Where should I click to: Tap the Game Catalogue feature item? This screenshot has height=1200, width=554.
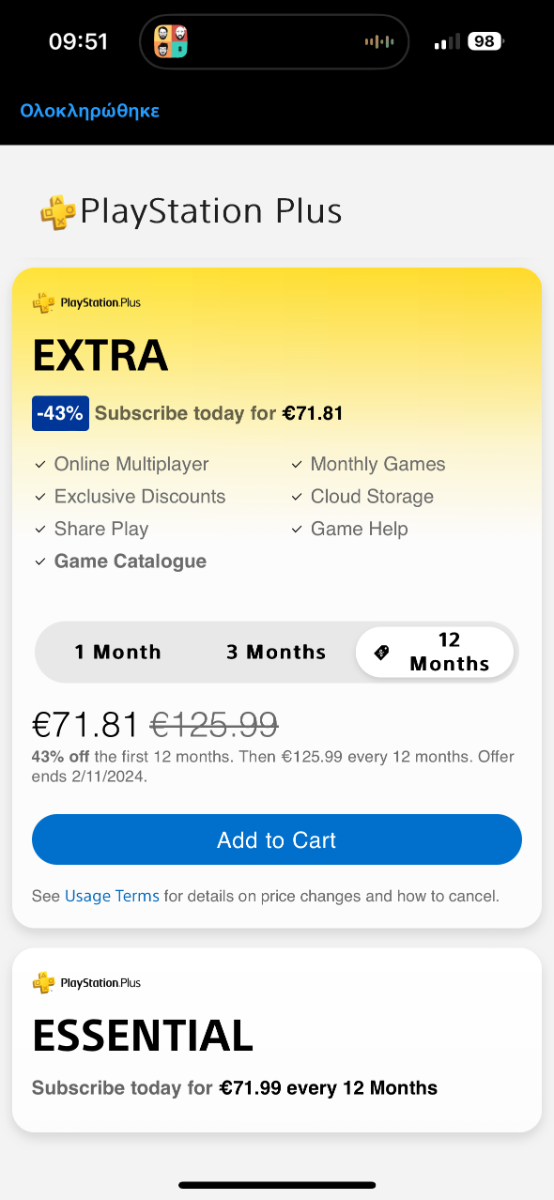tap(130, 561)
